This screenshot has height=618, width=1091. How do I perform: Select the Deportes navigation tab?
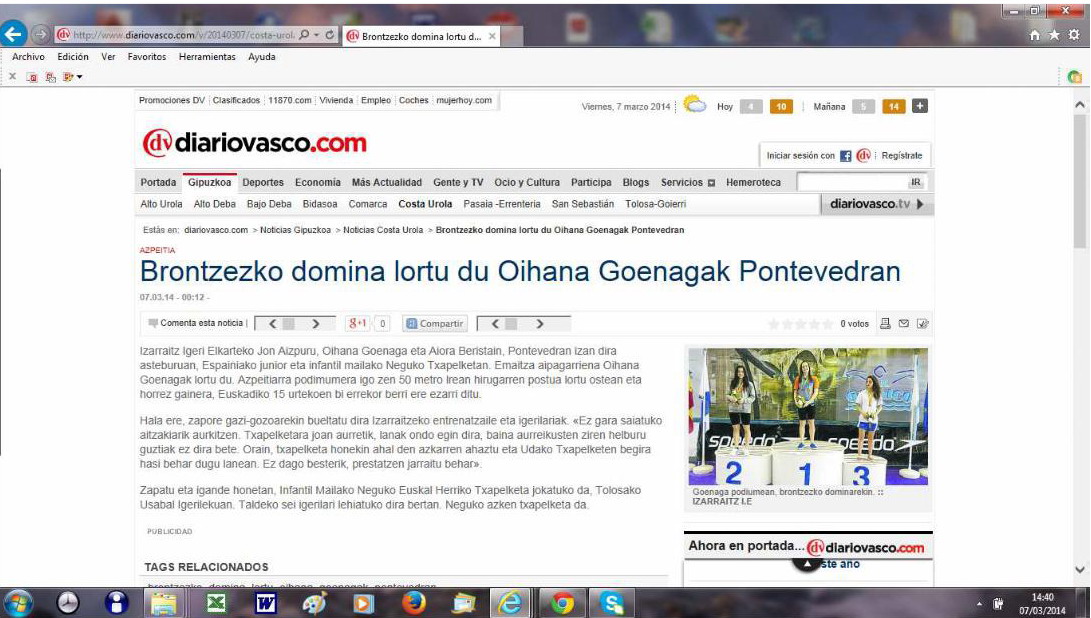[x=263, y=183]
